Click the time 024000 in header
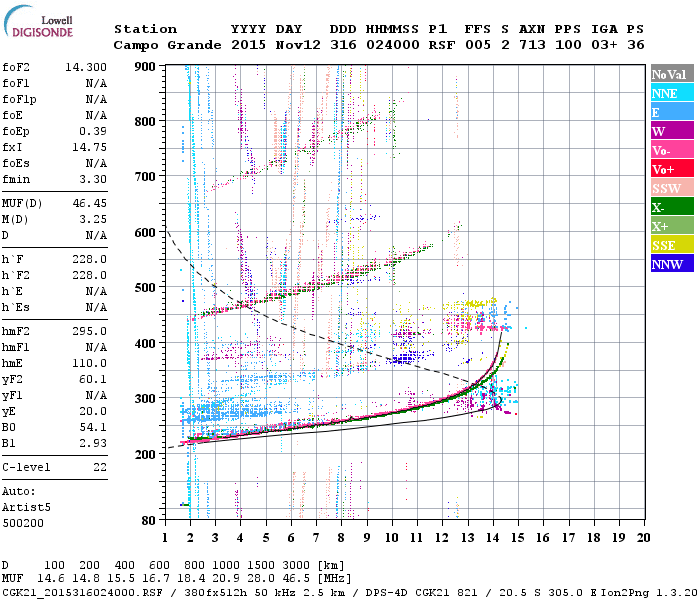 (392, 45)
